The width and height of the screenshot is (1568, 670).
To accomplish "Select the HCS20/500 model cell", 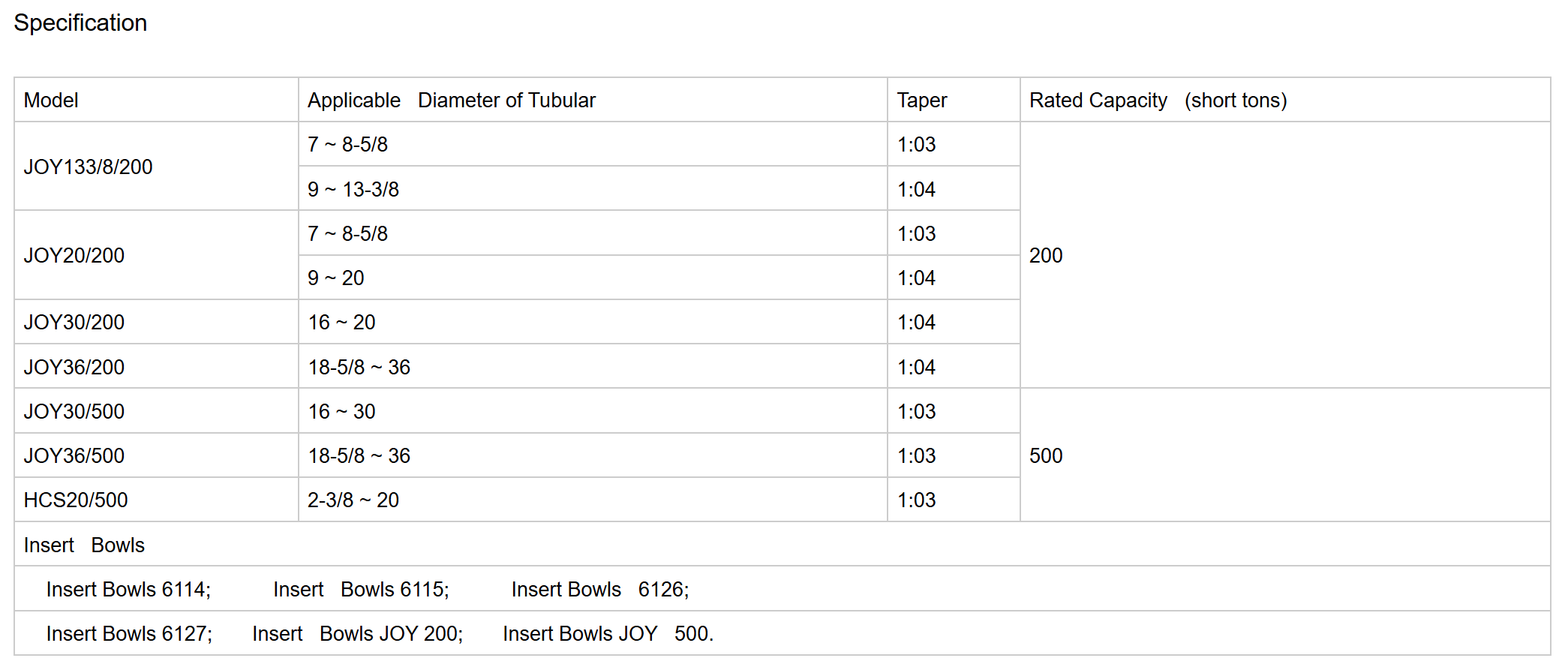I will pos(76,500).
